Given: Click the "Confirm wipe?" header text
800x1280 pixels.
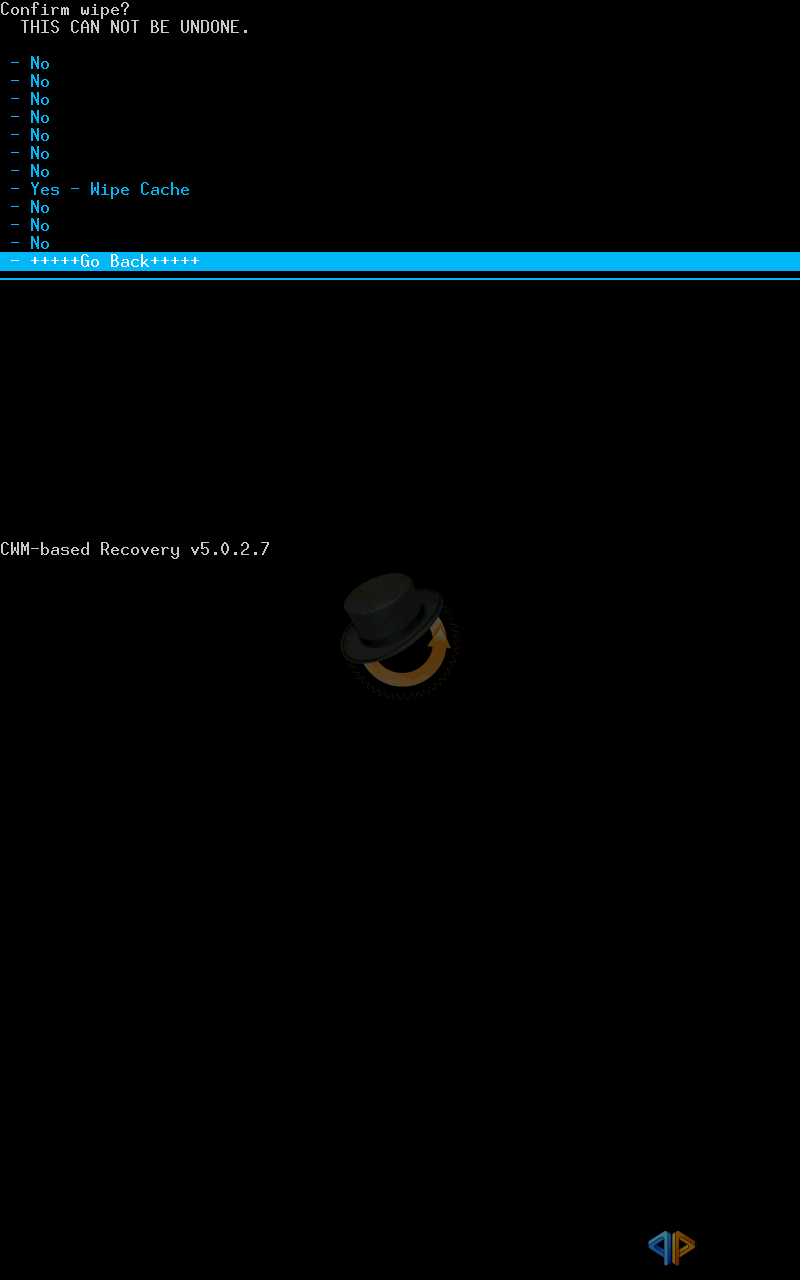Looking at the screenshot, I should coord(65,9).
